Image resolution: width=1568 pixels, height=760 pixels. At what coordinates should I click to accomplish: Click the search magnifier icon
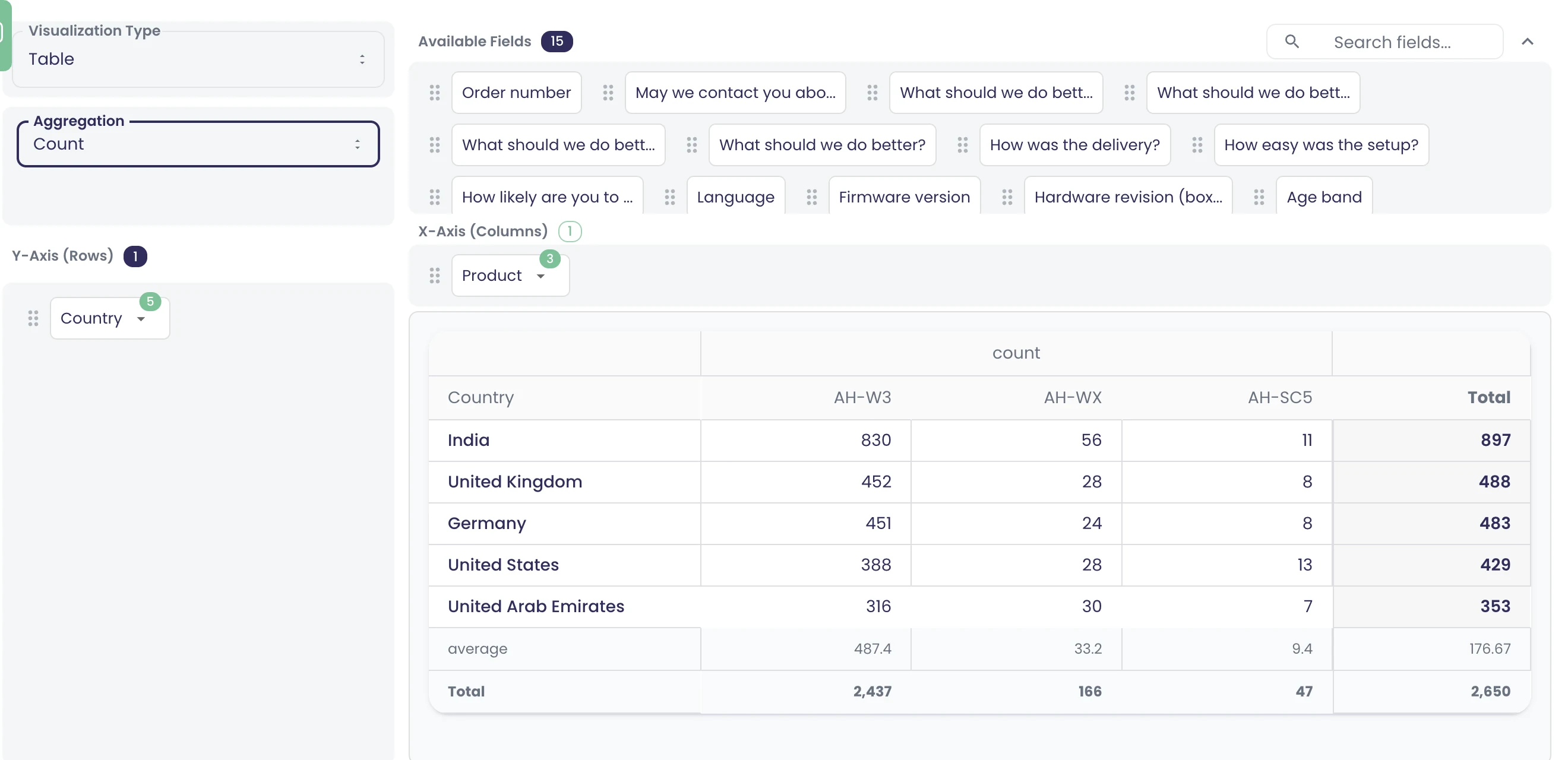click(1292, 42)
